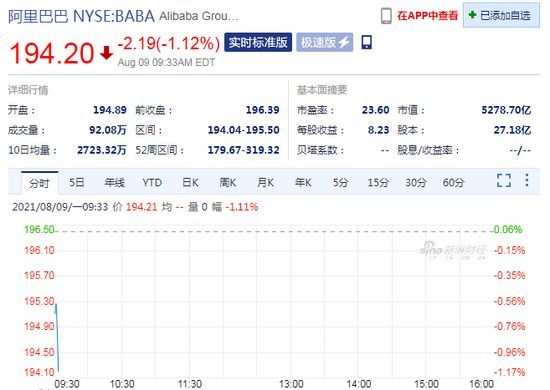The width and height of the screenshot is (550, 390).
Task: Toggle the chart fullscreen icon
Action: click(x=504, y=181)
